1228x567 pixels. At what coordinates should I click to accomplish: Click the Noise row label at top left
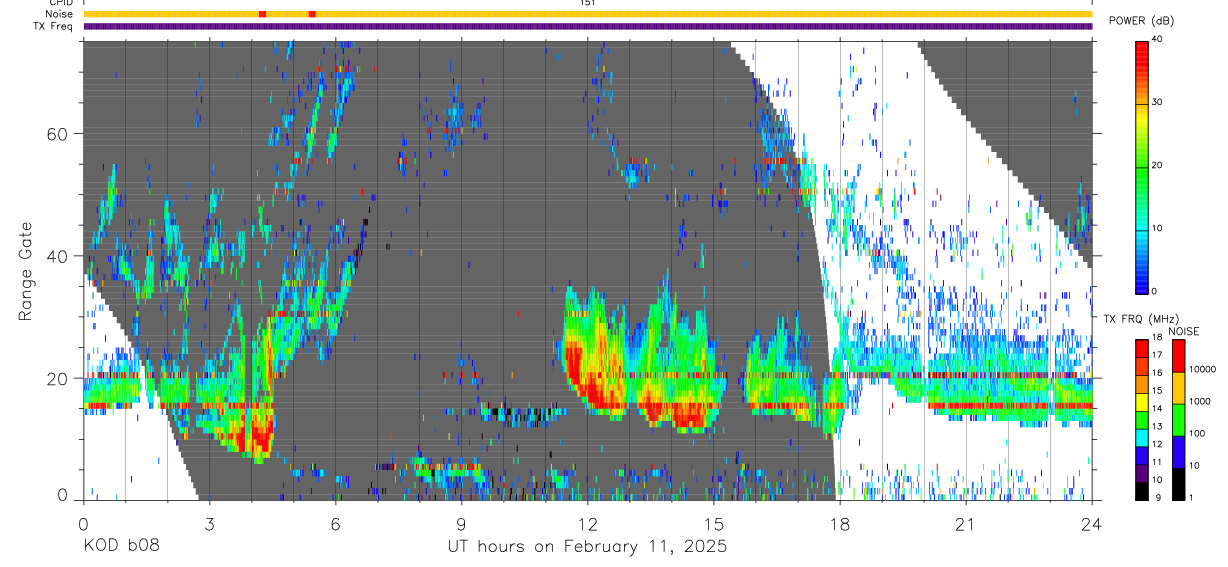pyautogui.click(x=61, y=14)
